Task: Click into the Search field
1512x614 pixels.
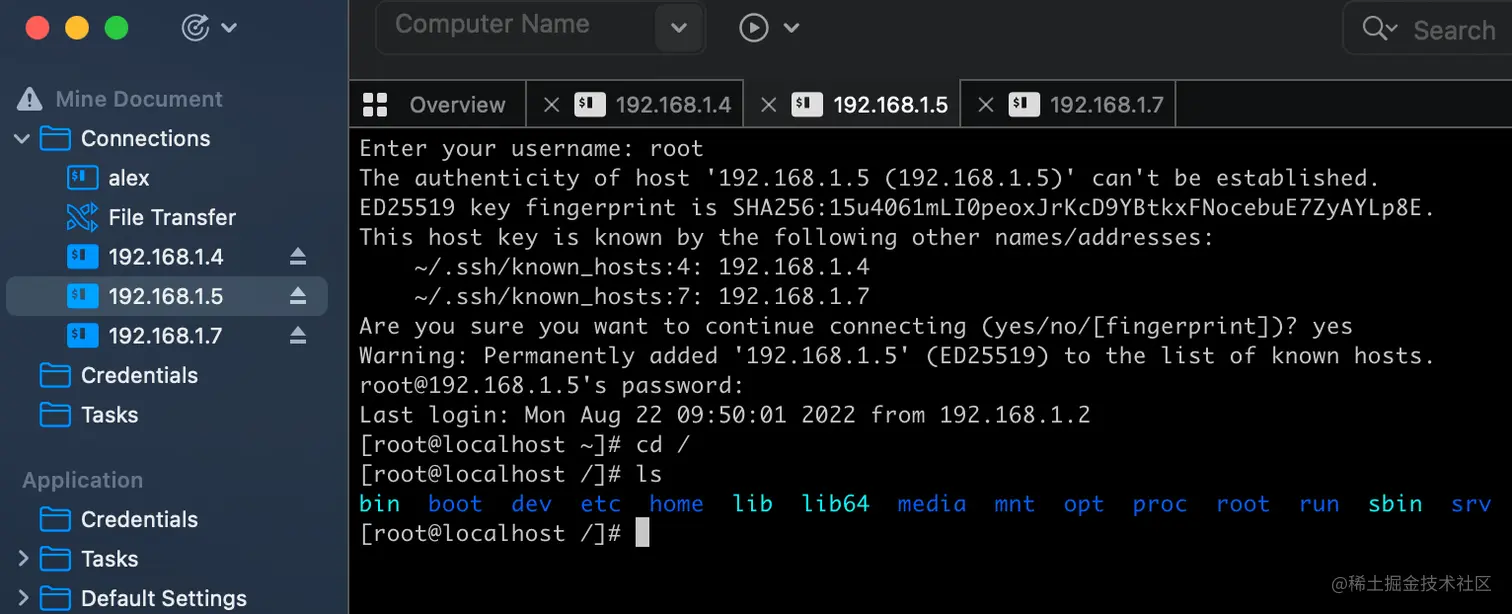Action: 1453,30
